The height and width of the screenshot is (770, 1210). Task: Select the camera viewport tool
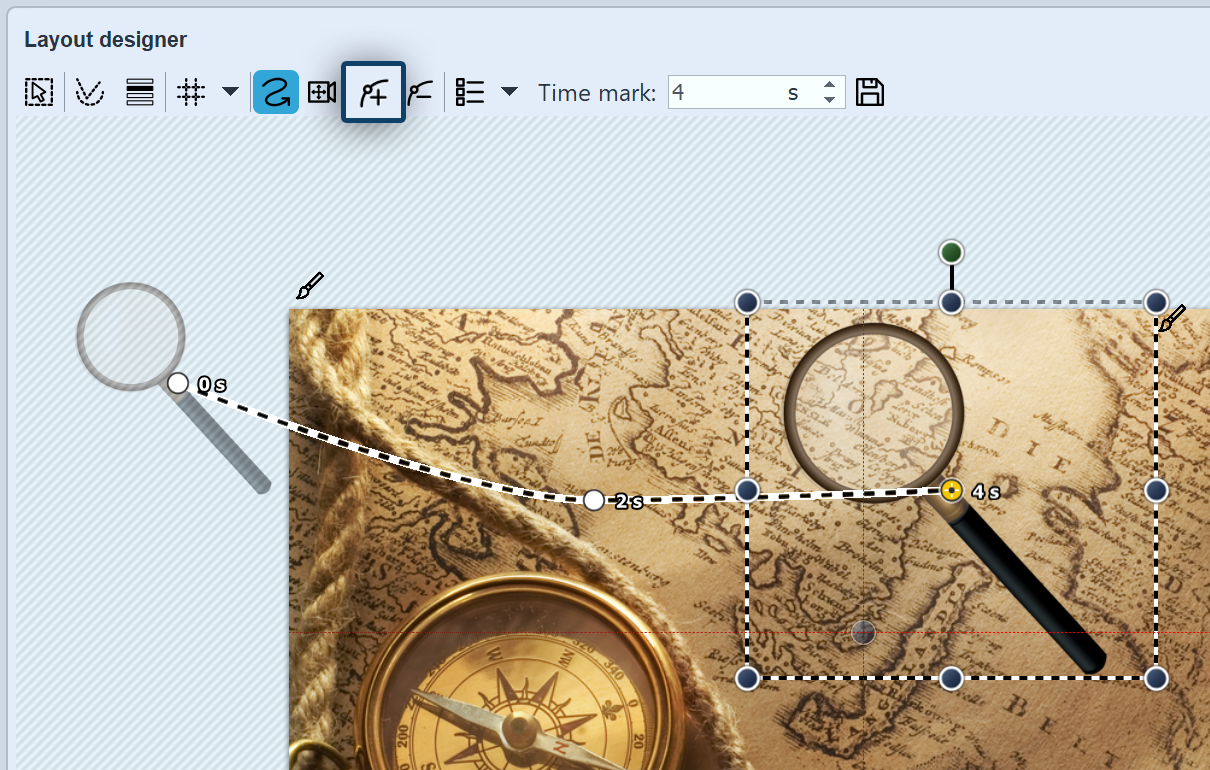click(321, 92)
